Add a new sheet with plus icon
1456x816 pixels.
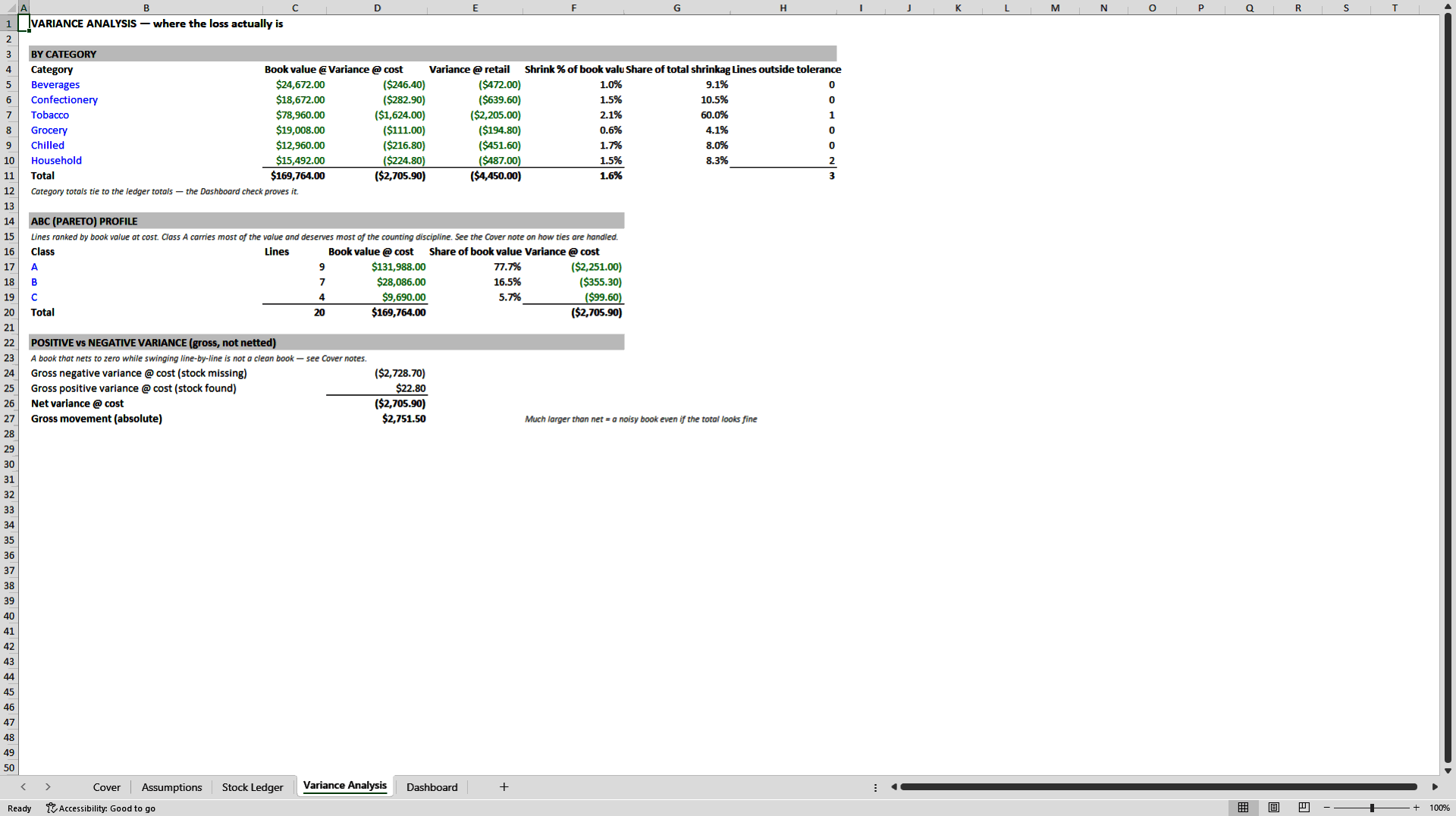[504, 787]
